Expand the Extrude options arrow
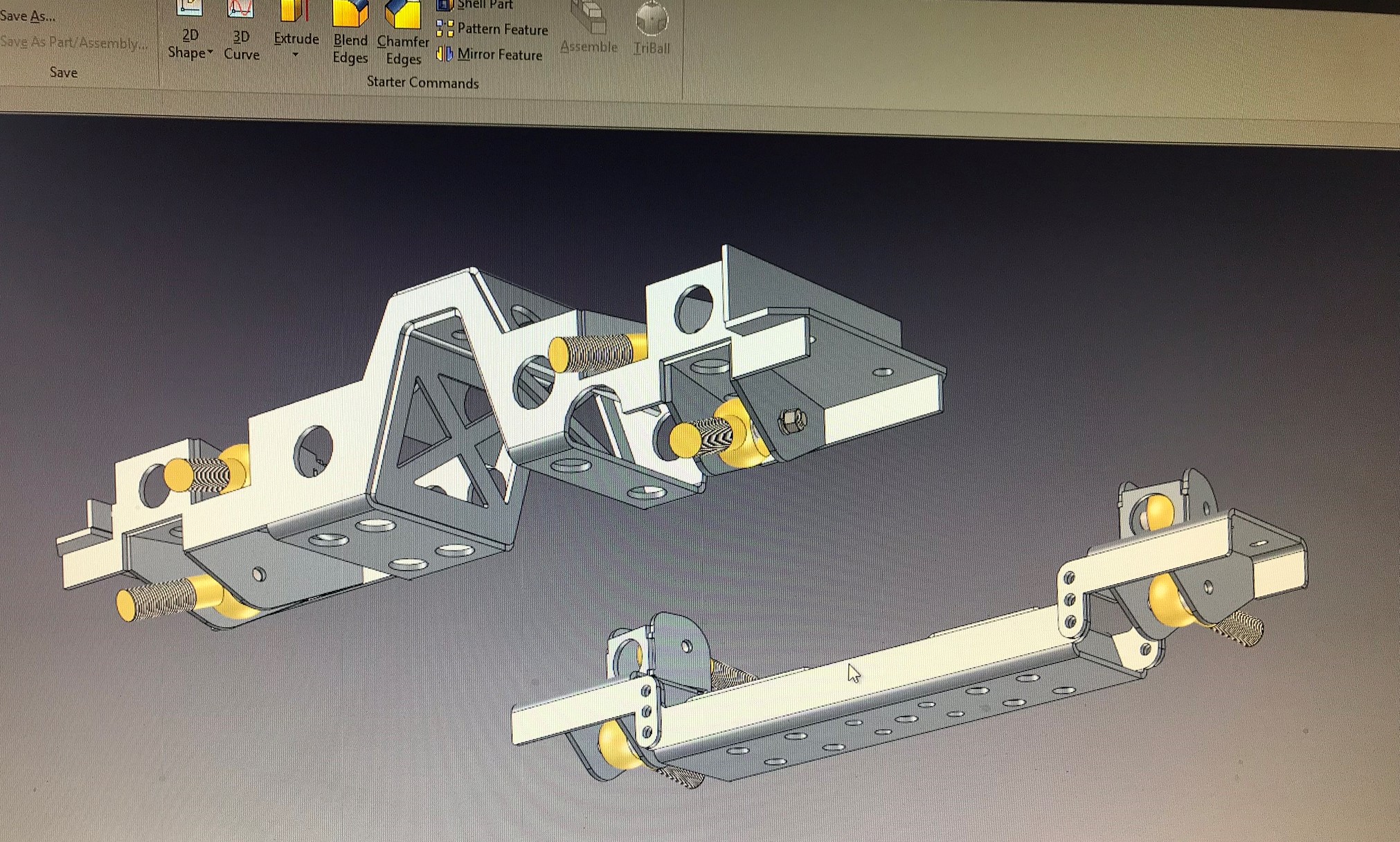This screenshot has height=842, width=1400. click(x=296, y=55)
